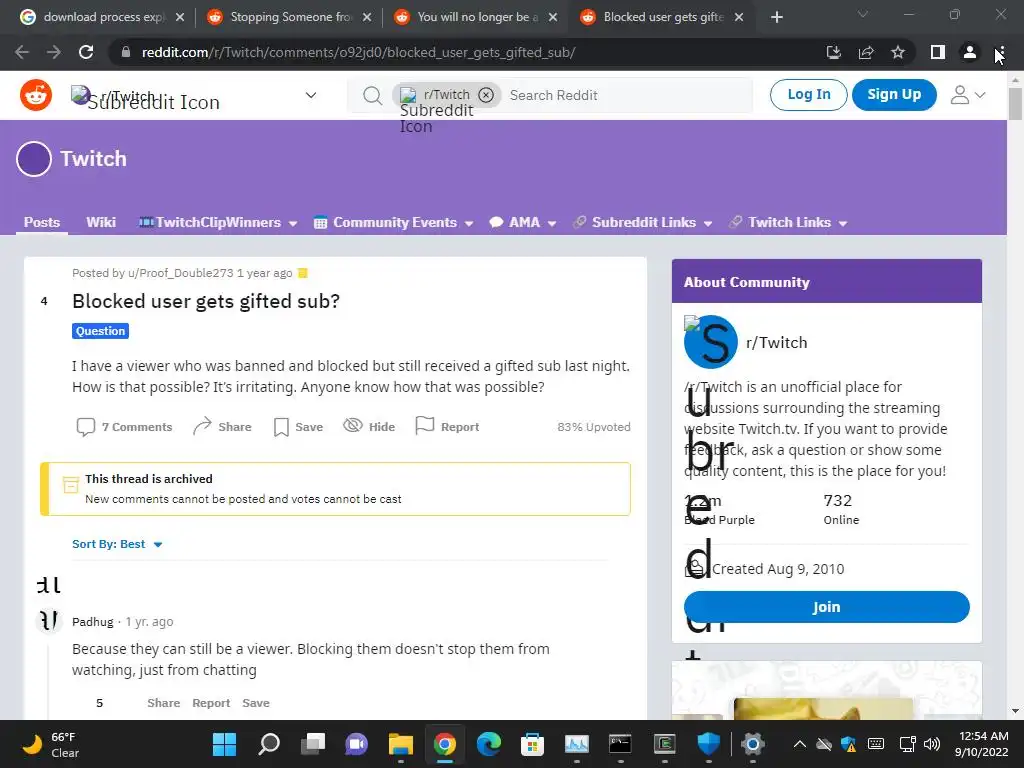
Task: Click the share page icon in address bar
Action: pos(866,52)
